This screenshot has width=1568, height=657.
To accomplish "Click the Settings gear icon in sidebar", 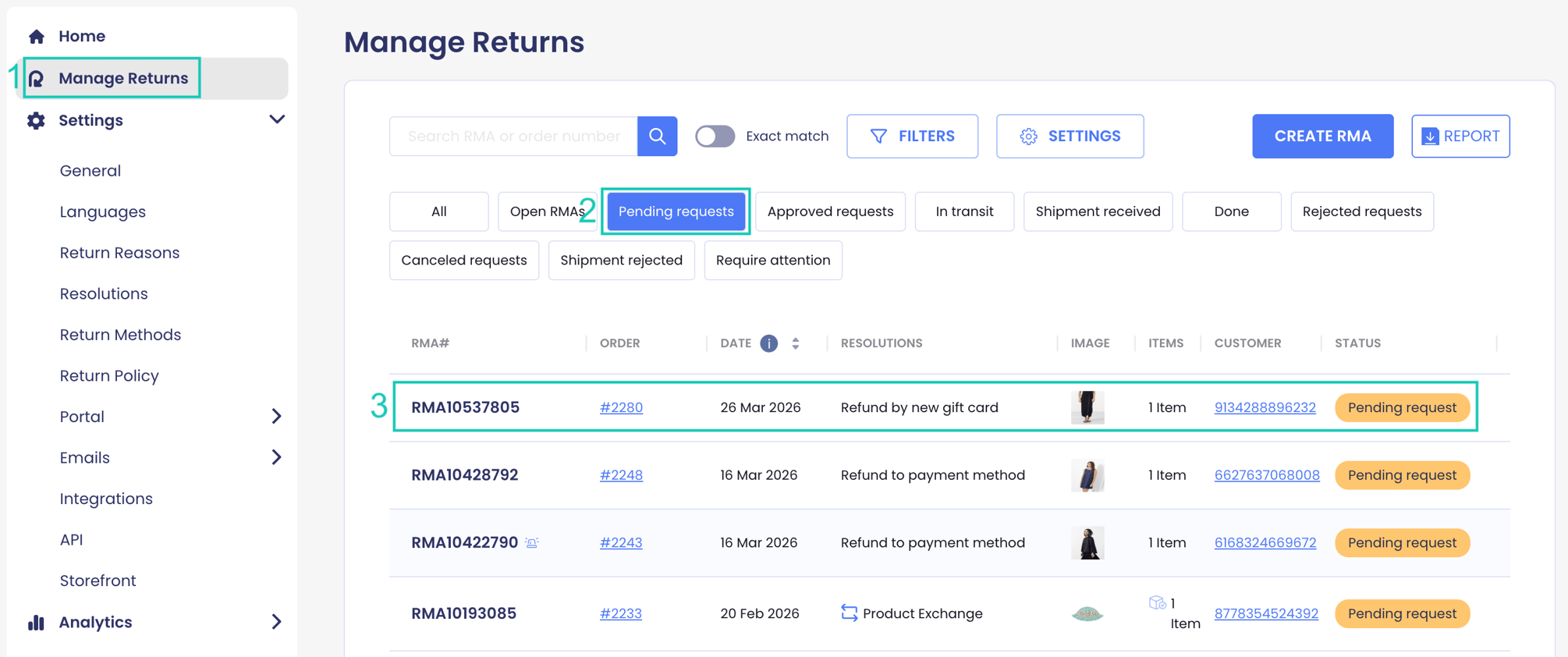I will pyautogui.click(x=36, y=120).
